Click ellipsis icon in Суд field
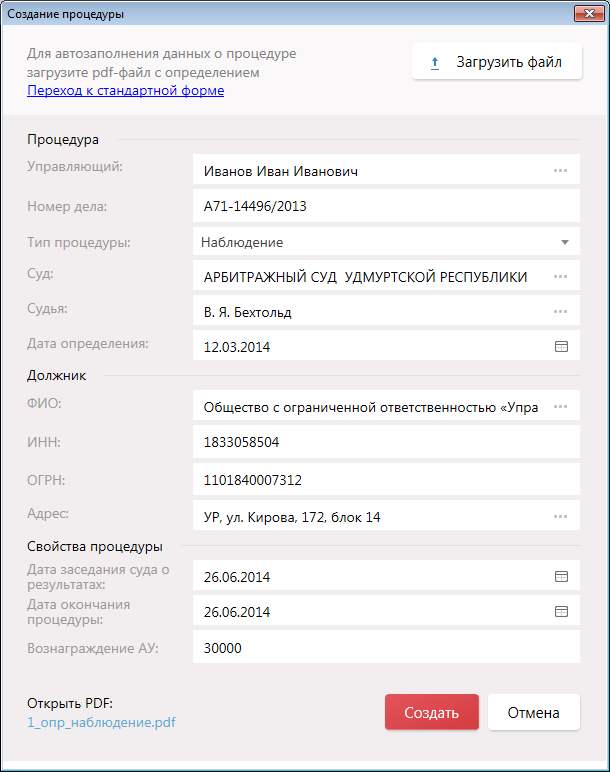 (x=560, y=277)
